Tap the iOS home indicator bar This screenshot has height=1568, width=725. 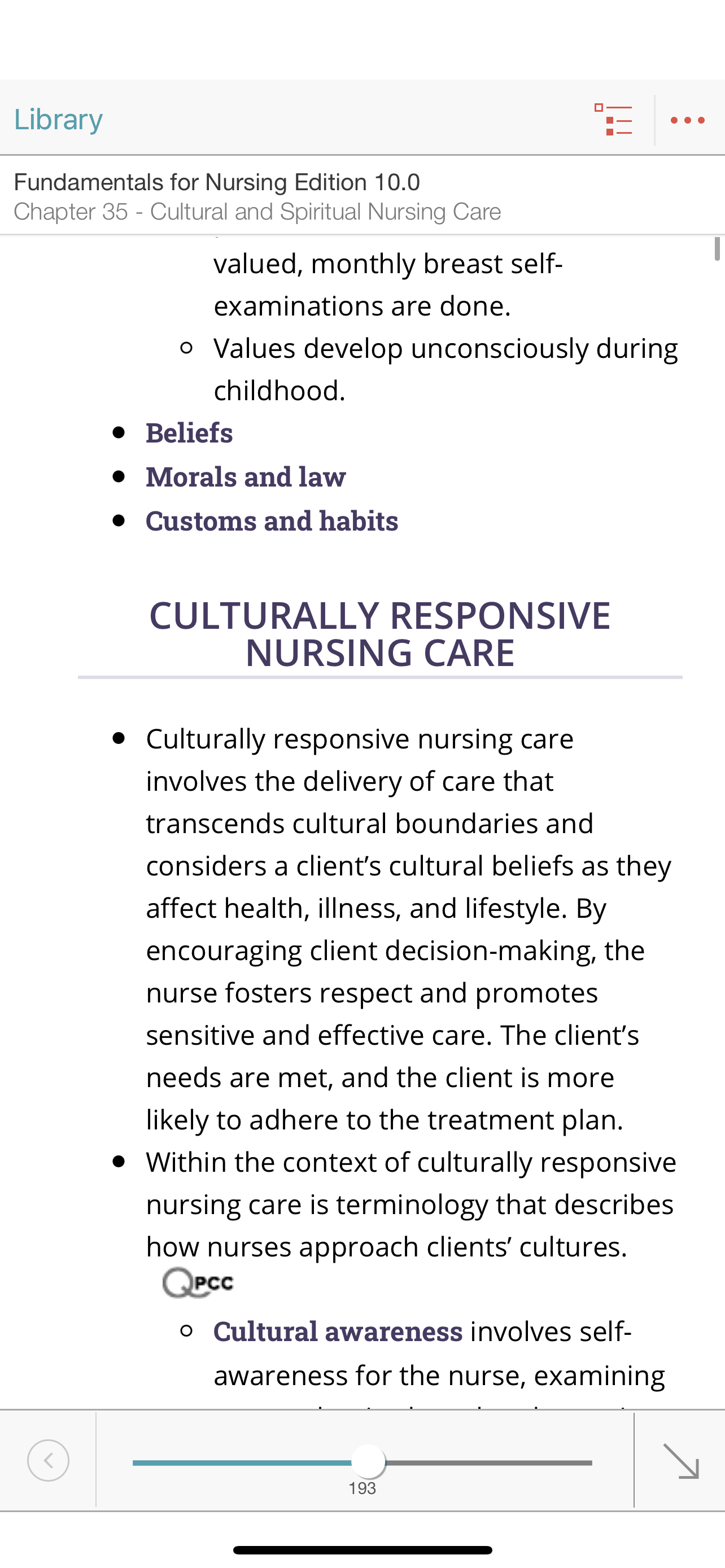pyautogui.click(x=362, y=1550)
